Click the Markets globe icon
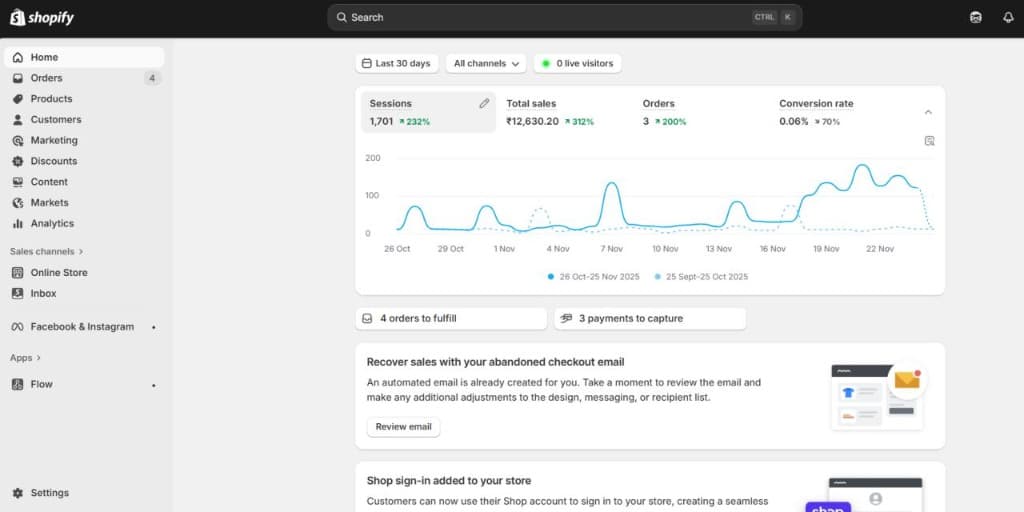The width and height of the screenshot is (1024, 512). [x=18, y=203]
